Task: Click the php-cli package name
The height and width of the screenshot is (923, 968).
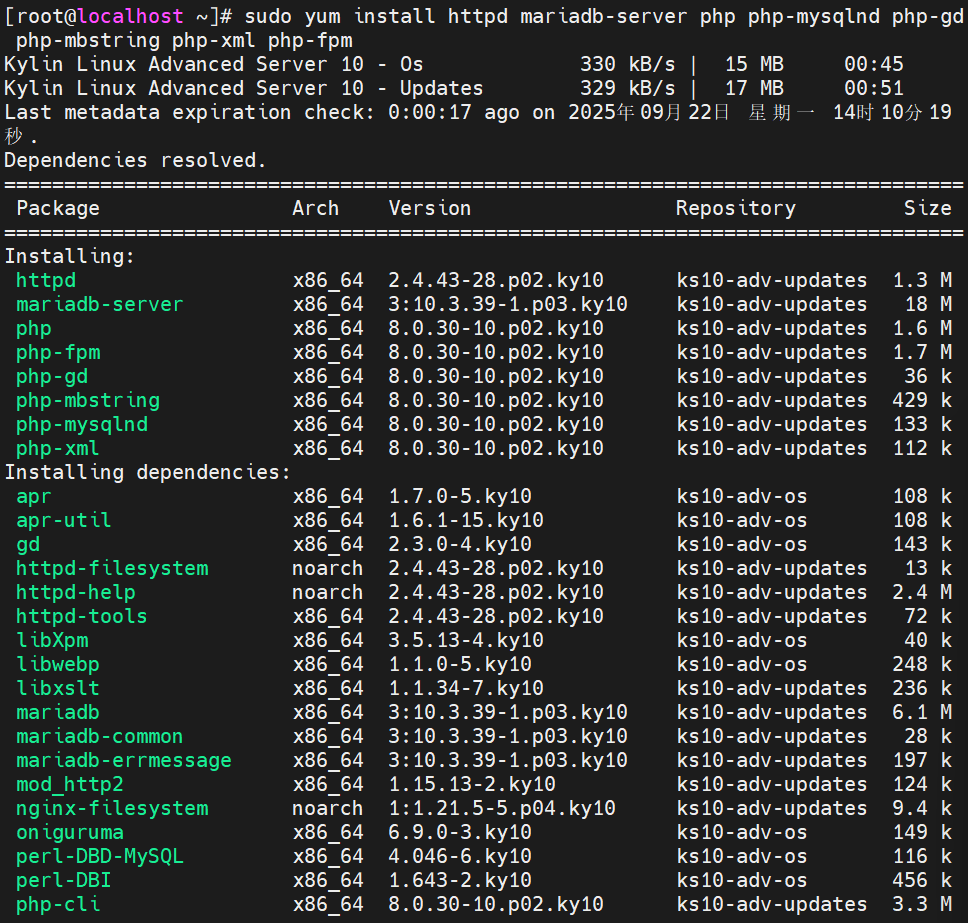Action: pos(57,905)
